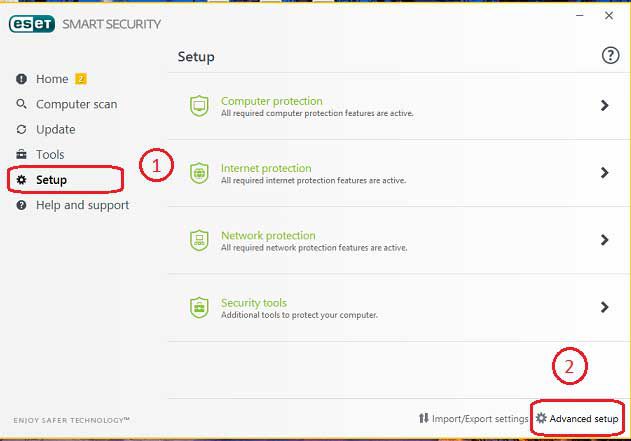The image size is (631, 441).
Task: Select the Setup sidebar item
Action: coord(51,180)
